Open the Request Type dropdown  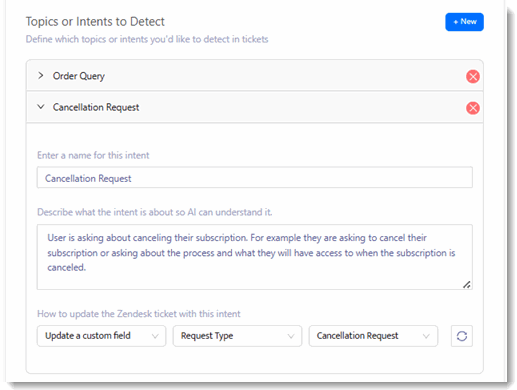[x=237, y=336]
